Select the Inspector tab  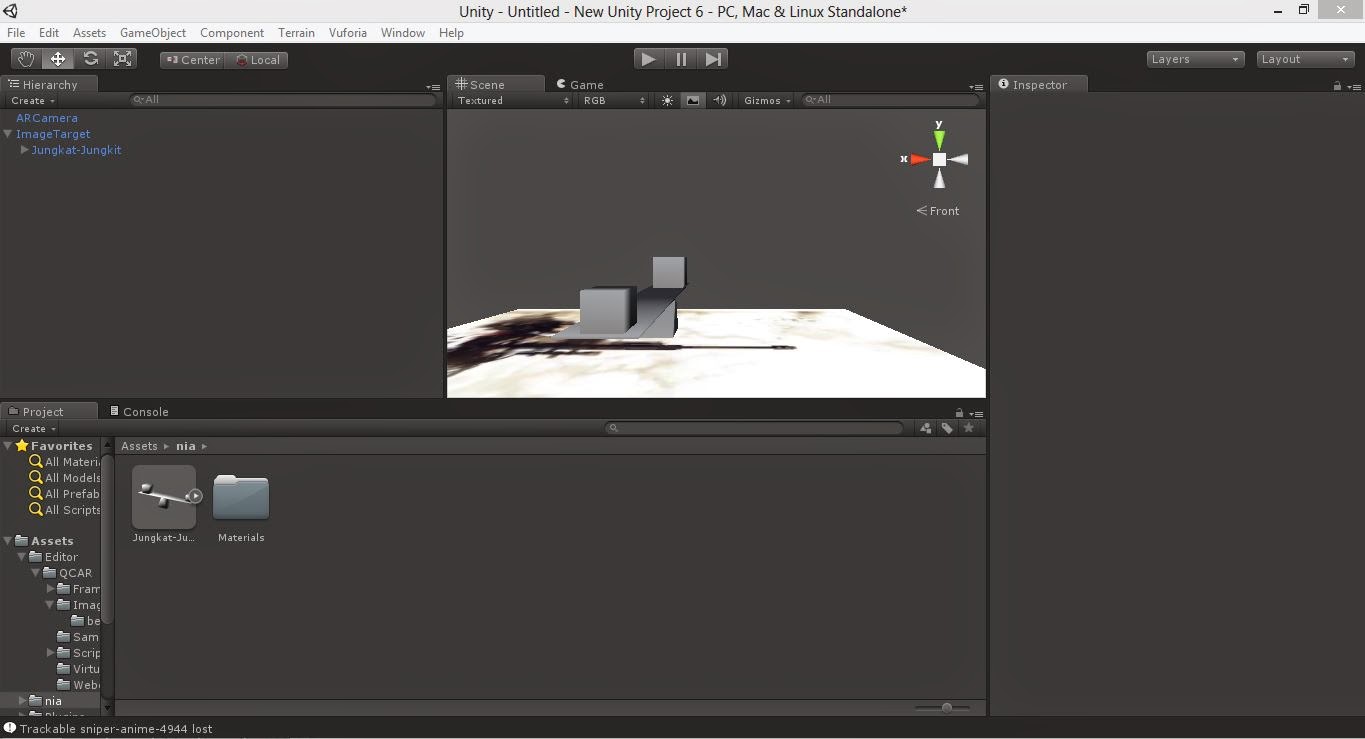(x=1038, y=84)
